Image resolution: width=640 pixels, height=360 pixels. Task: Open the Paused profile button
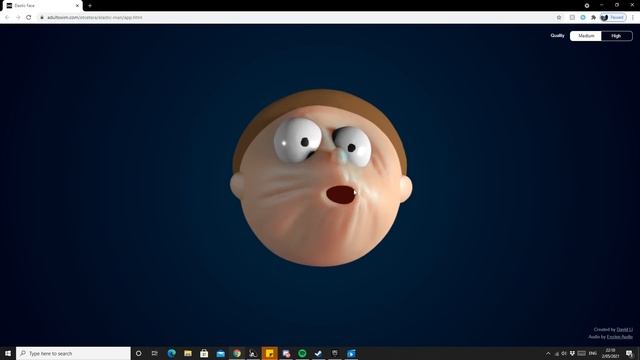point(613,18)
